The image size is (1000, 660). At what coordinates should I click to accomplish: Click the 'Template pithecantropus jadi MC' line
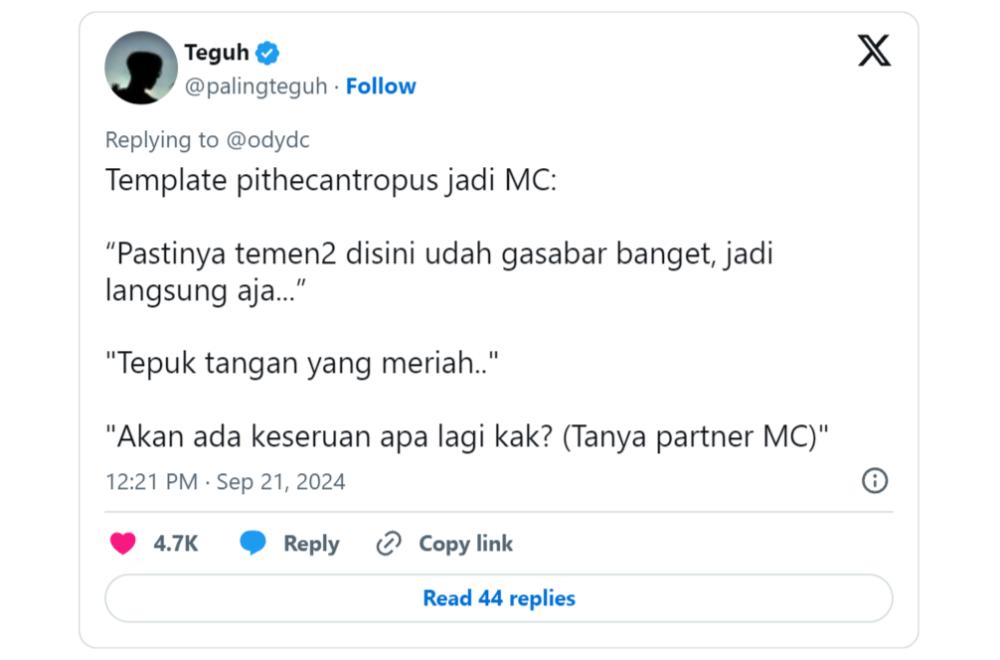click(x=331, y=180)
